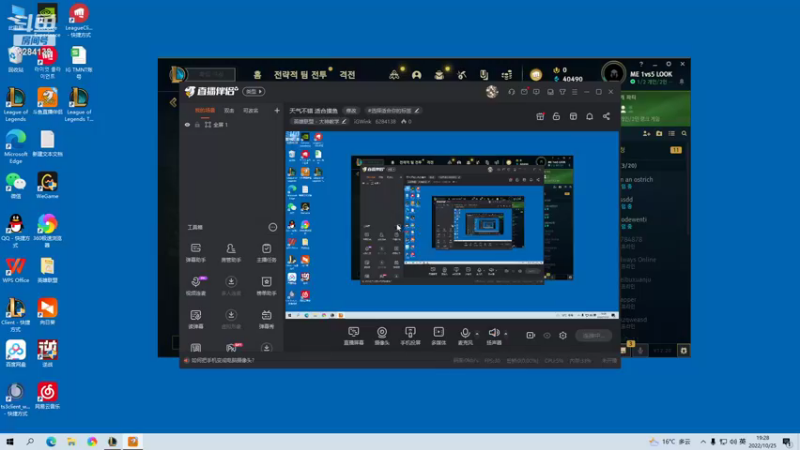Open the PK tool icon
The height and width of the screenshot is (450, 800).
point(232,347)
